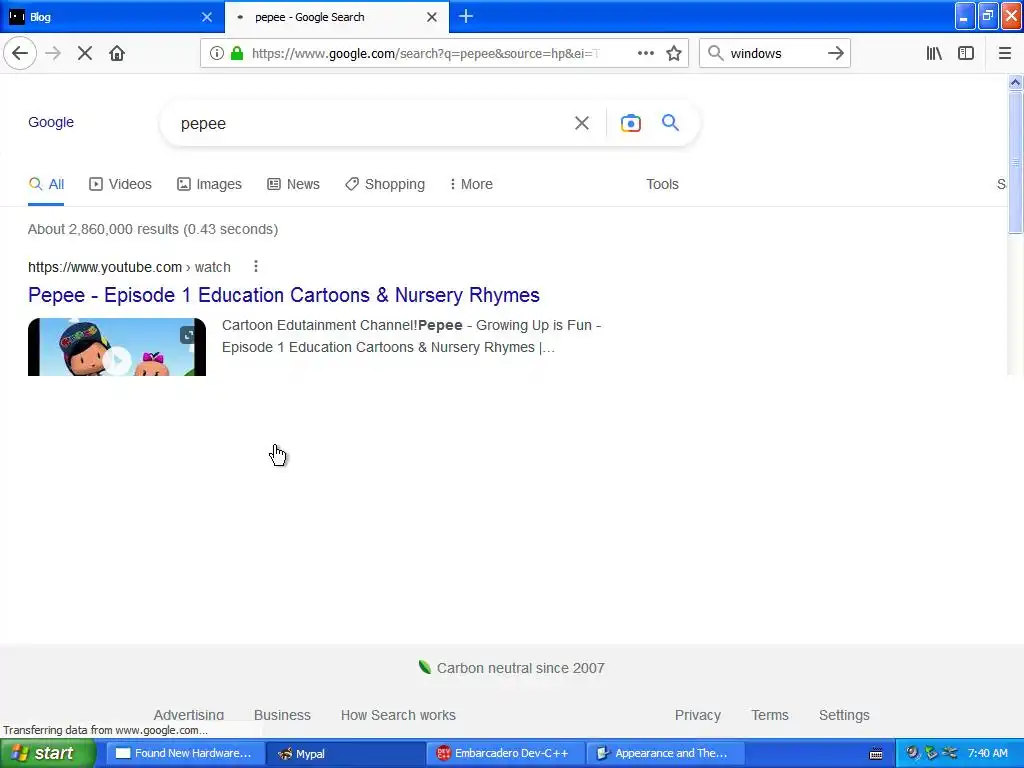Switch to Videos results
The height and width of the screenshot is (768, 1024).
[120, 184]
